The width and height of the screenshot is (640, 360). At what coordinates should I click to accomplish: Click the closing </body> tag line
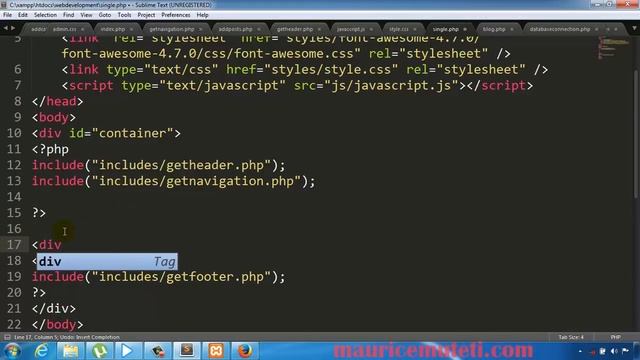(58, 325)
